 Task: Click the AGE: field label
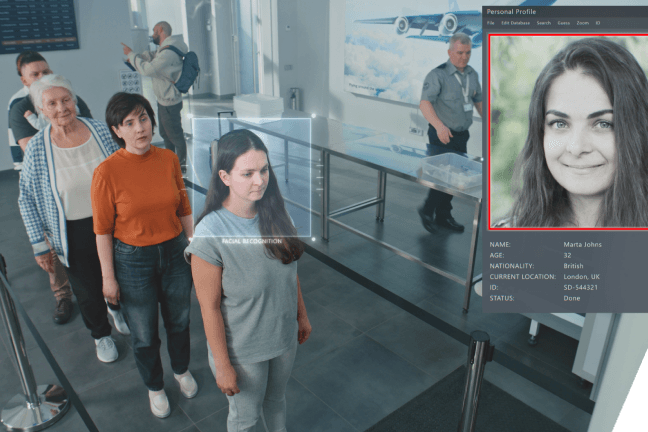tap(497, 255)
